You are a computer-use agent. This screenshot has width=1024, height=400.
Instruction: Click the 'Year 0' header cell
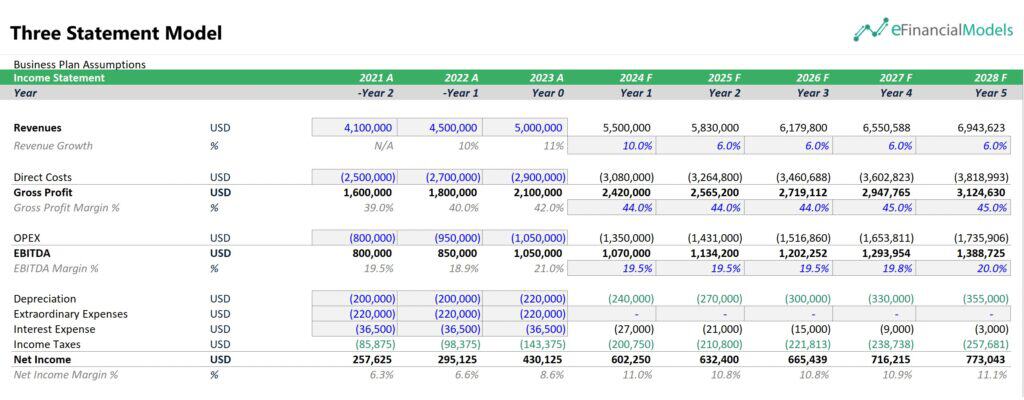click(547, 93)
